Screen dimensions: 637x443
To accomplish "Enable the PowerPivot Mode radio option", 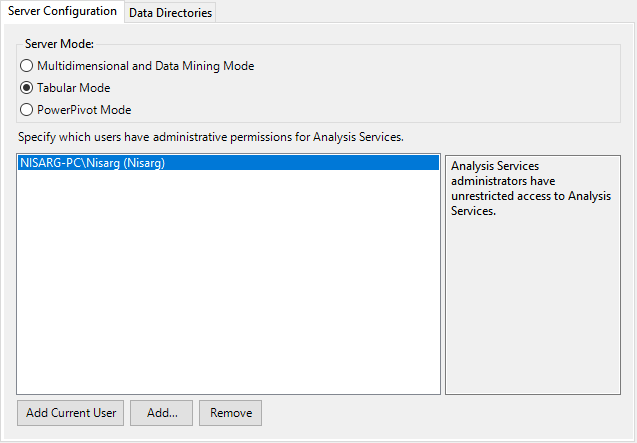I will (27, 110).
